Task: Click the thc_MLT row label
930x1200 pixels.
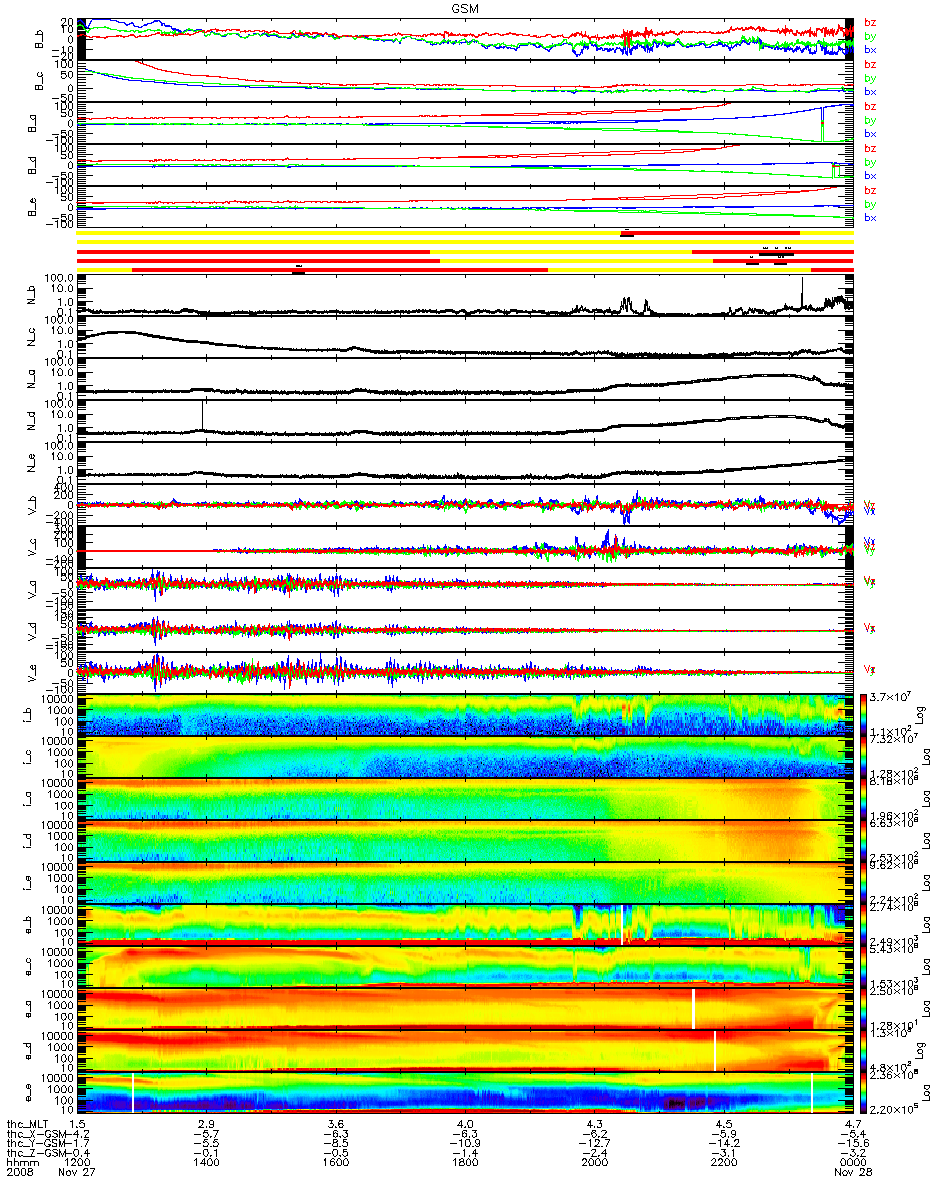Action: pyautogui.click(x=30, y=1125)
